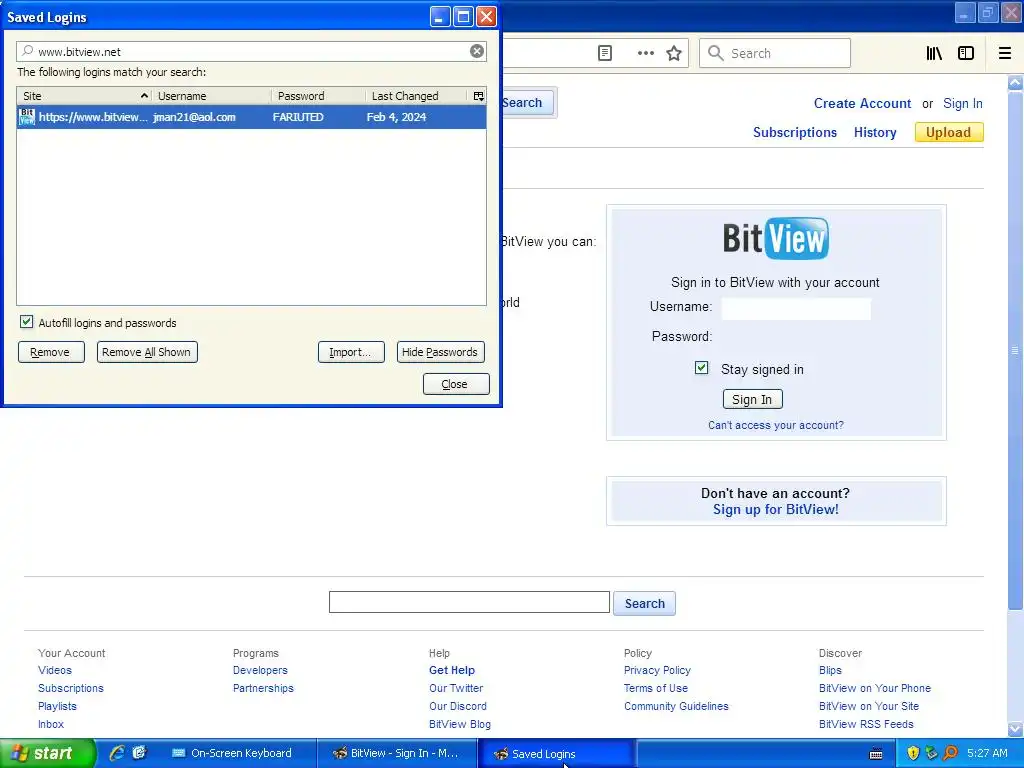Clear the saved logins search field
The height and width of the screenshot is (768, 1024).
pos(477,51)
